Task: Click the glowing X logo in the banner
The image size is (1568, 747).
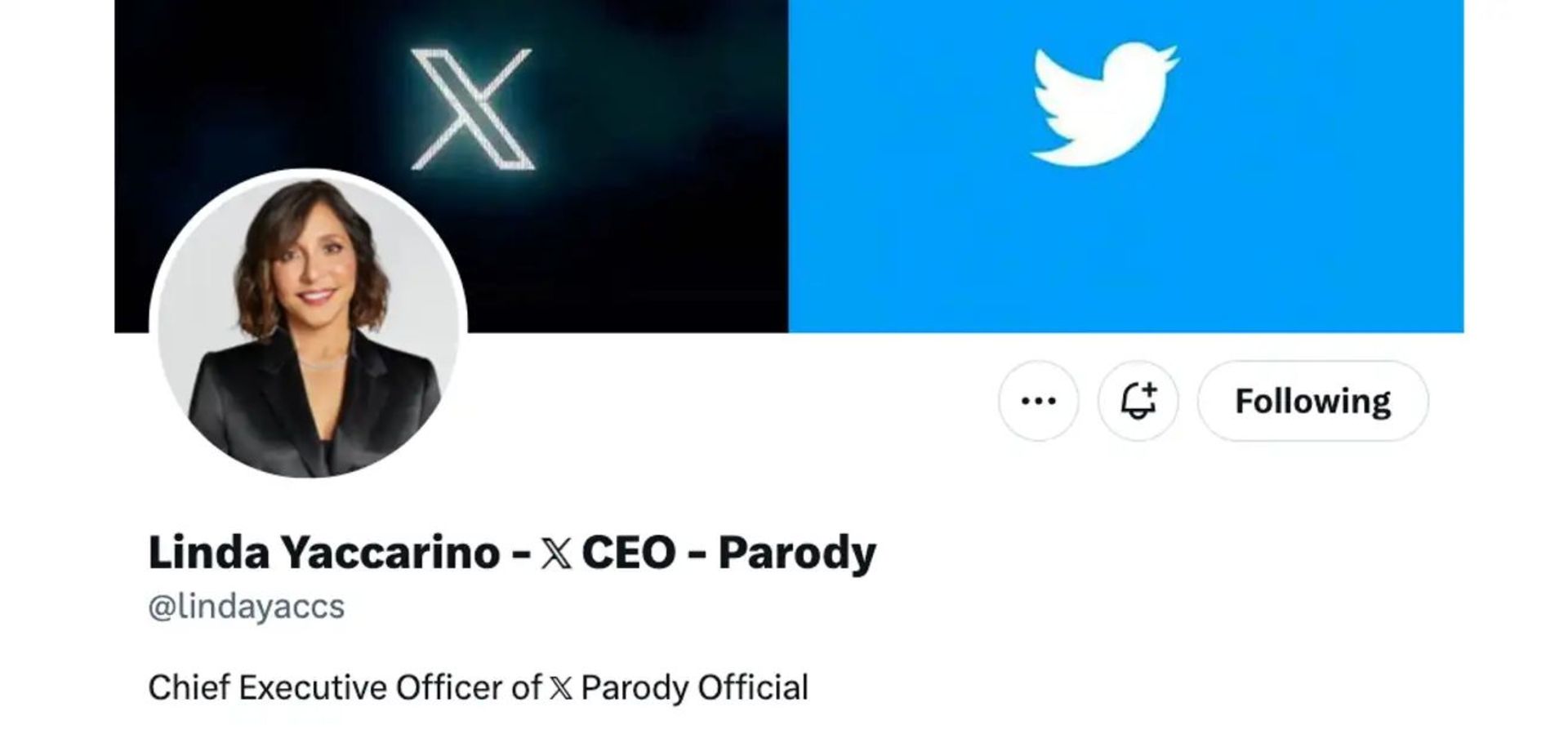Action: (x=472, y=110)
